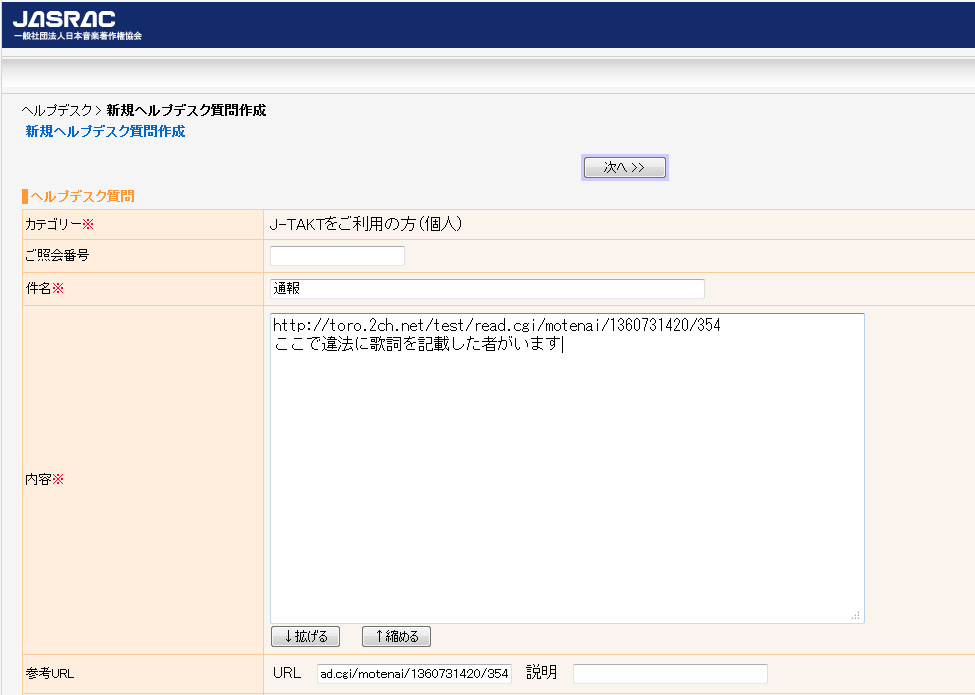
Task: Click the 参考URL label
Action: tap(50, 673)
